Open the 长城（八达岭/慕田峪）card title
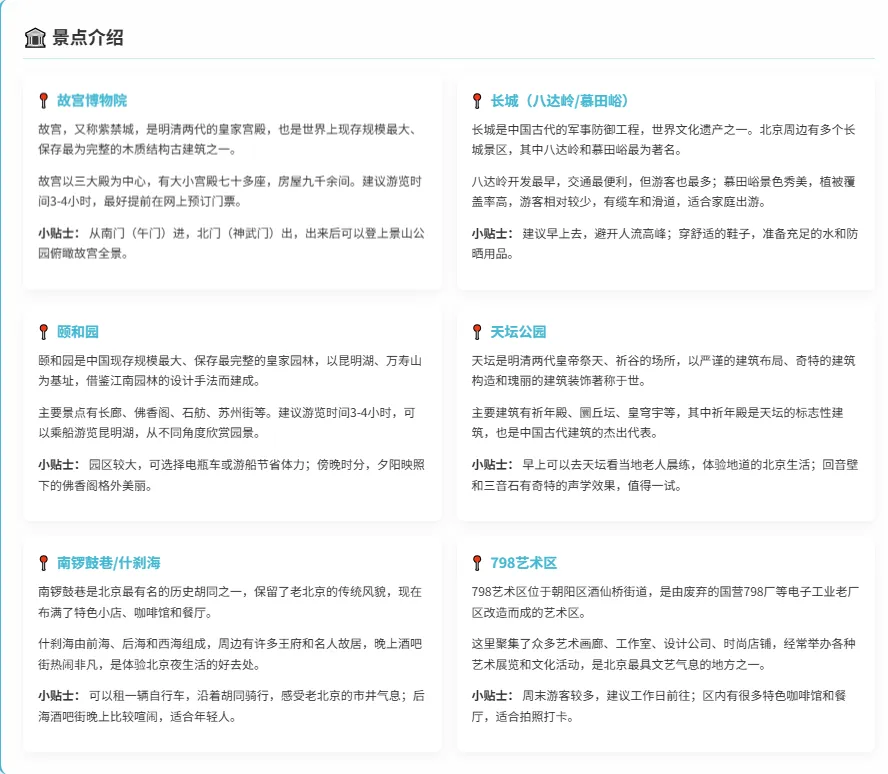This screenshot has height=774, width=888. pos(560,101)
